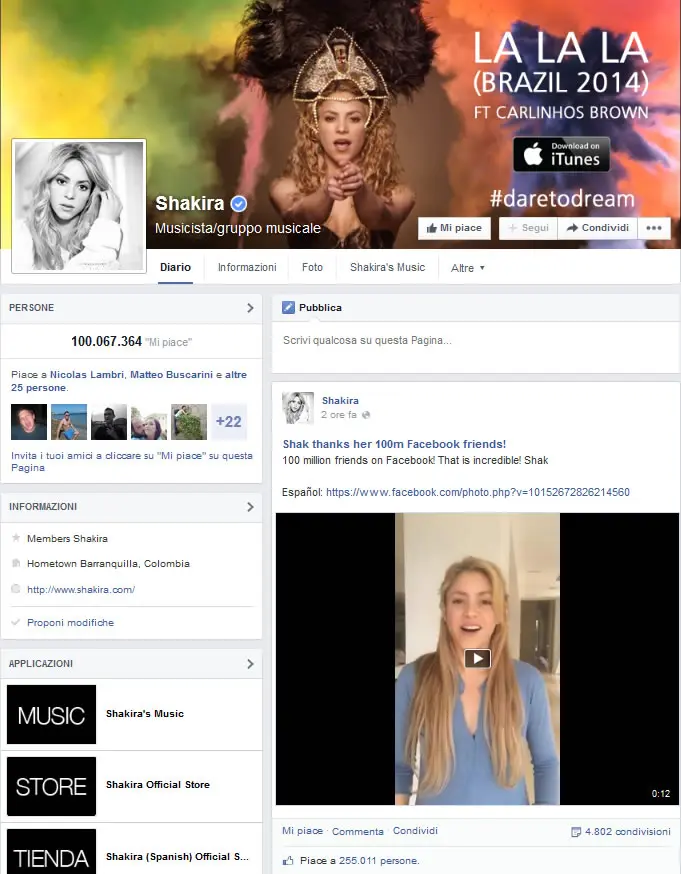Viewport: 681px width, 874px height.
Task: Open the Español facebook.com/photo.php link
Action: pos(478,492)
